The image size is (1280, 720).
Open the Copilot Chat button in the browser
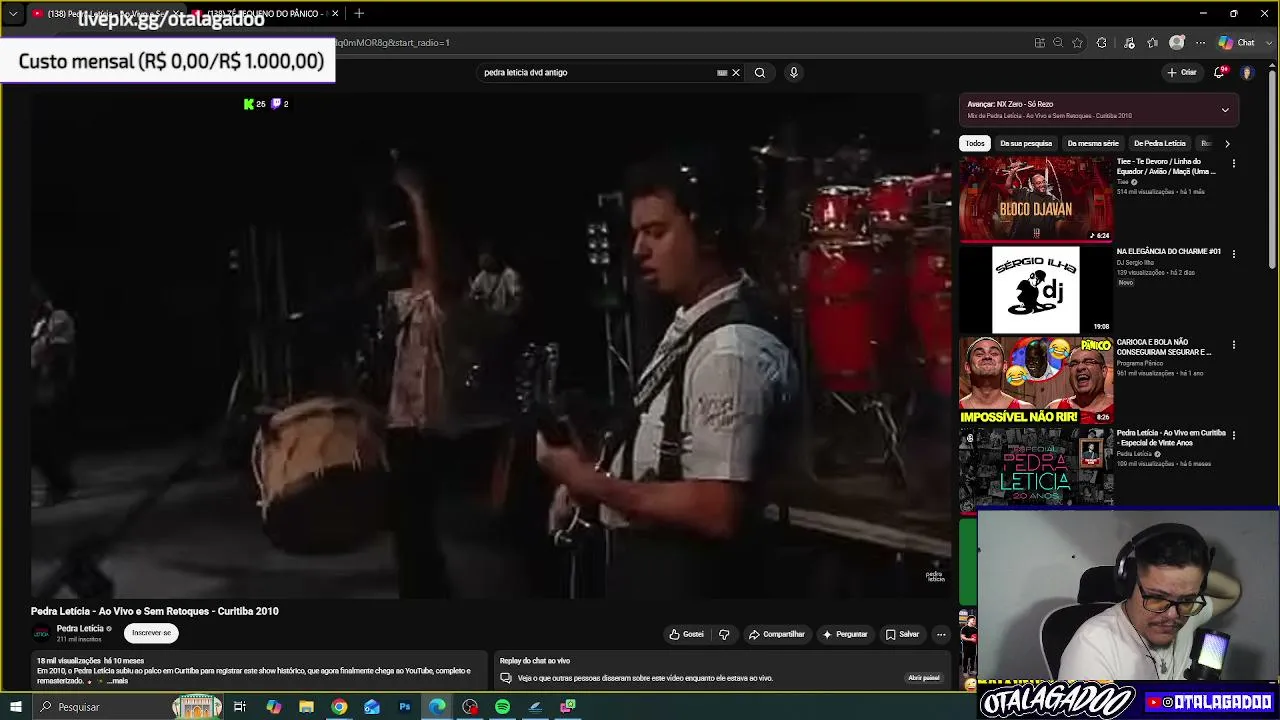[x=1237, y=42]
